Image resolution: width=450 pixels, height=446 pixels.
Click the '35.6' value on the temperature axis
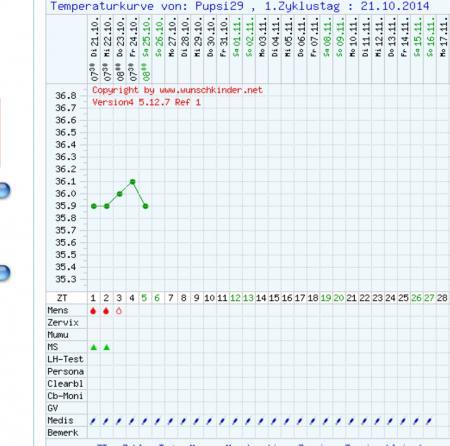click(x=66, y=243)
